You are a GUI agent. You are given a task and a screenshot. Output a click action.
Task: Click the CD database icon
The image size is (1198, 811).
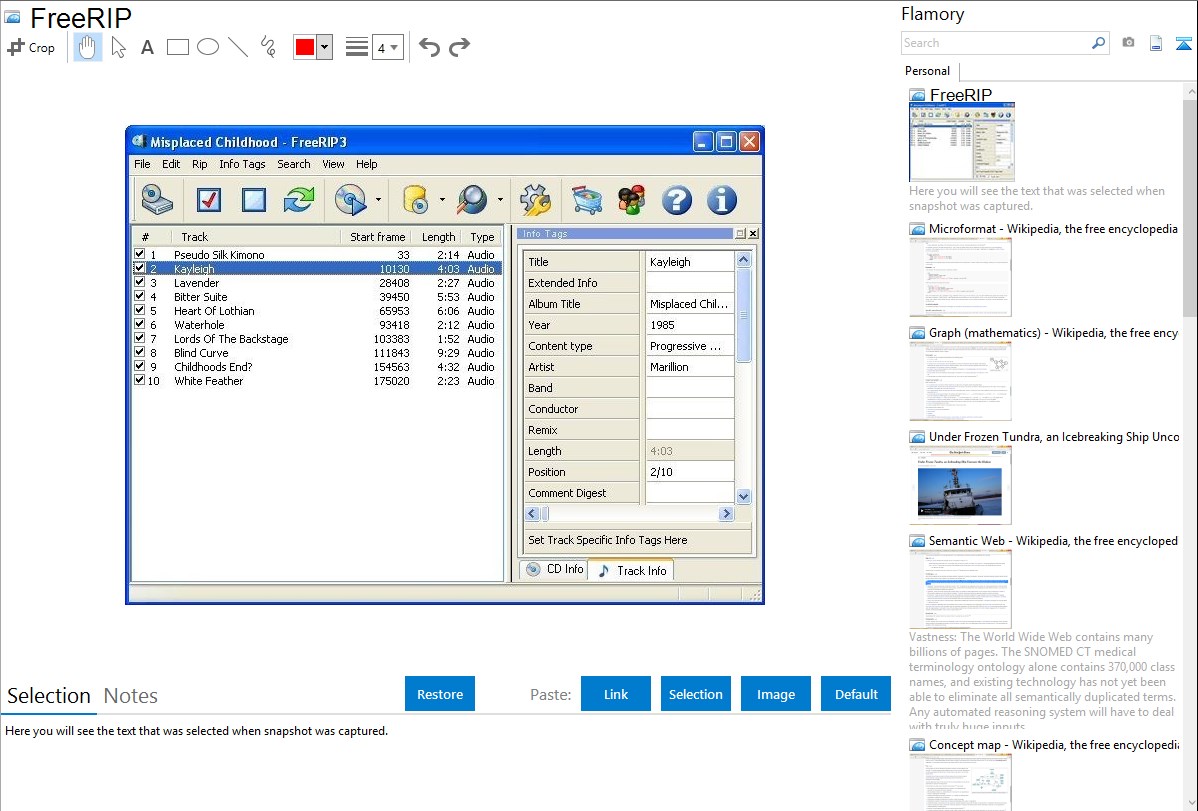click(x=416, y=200)
